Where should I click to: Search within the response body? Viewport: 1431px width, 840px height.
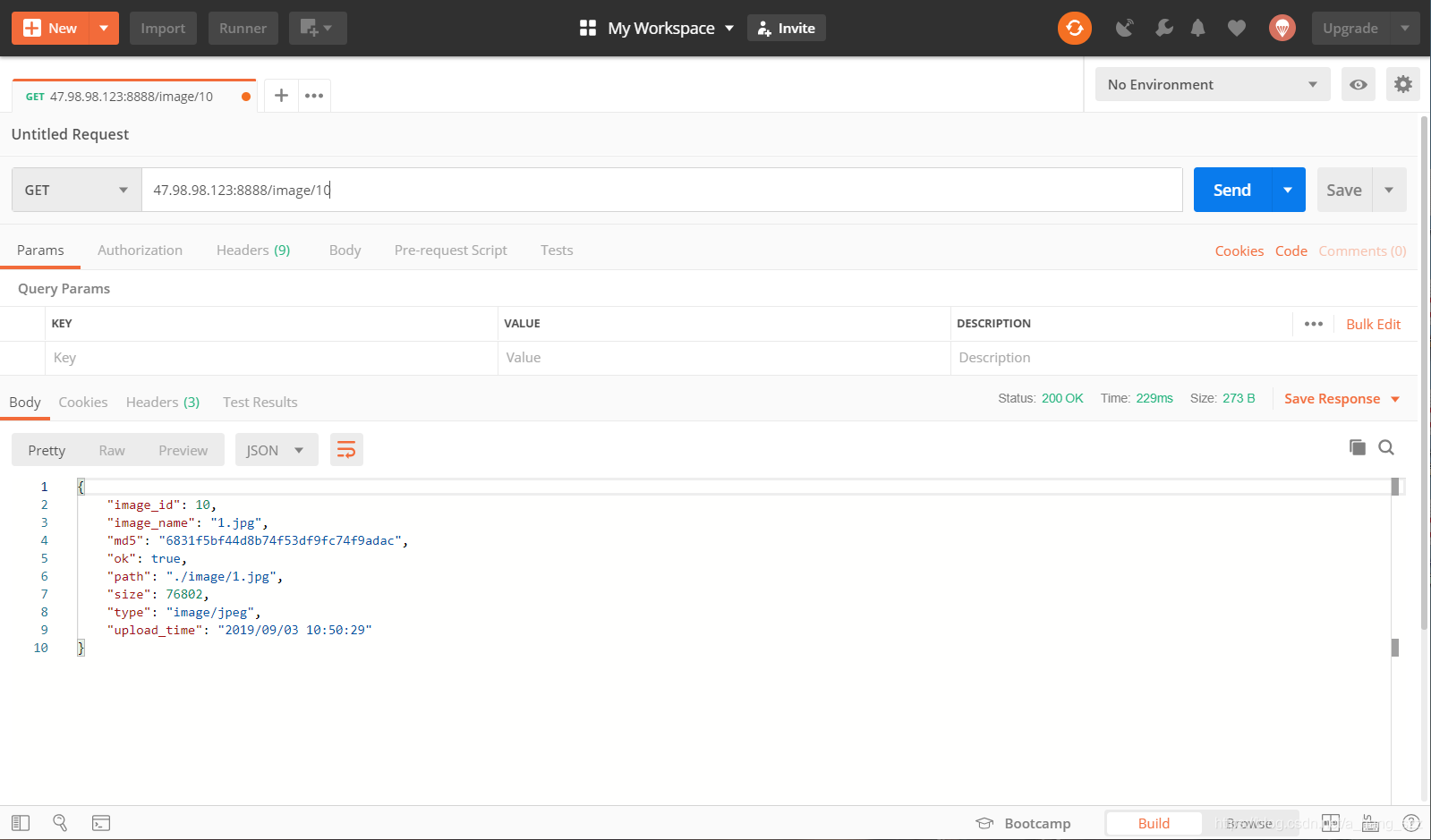(x=1386, y=447)
